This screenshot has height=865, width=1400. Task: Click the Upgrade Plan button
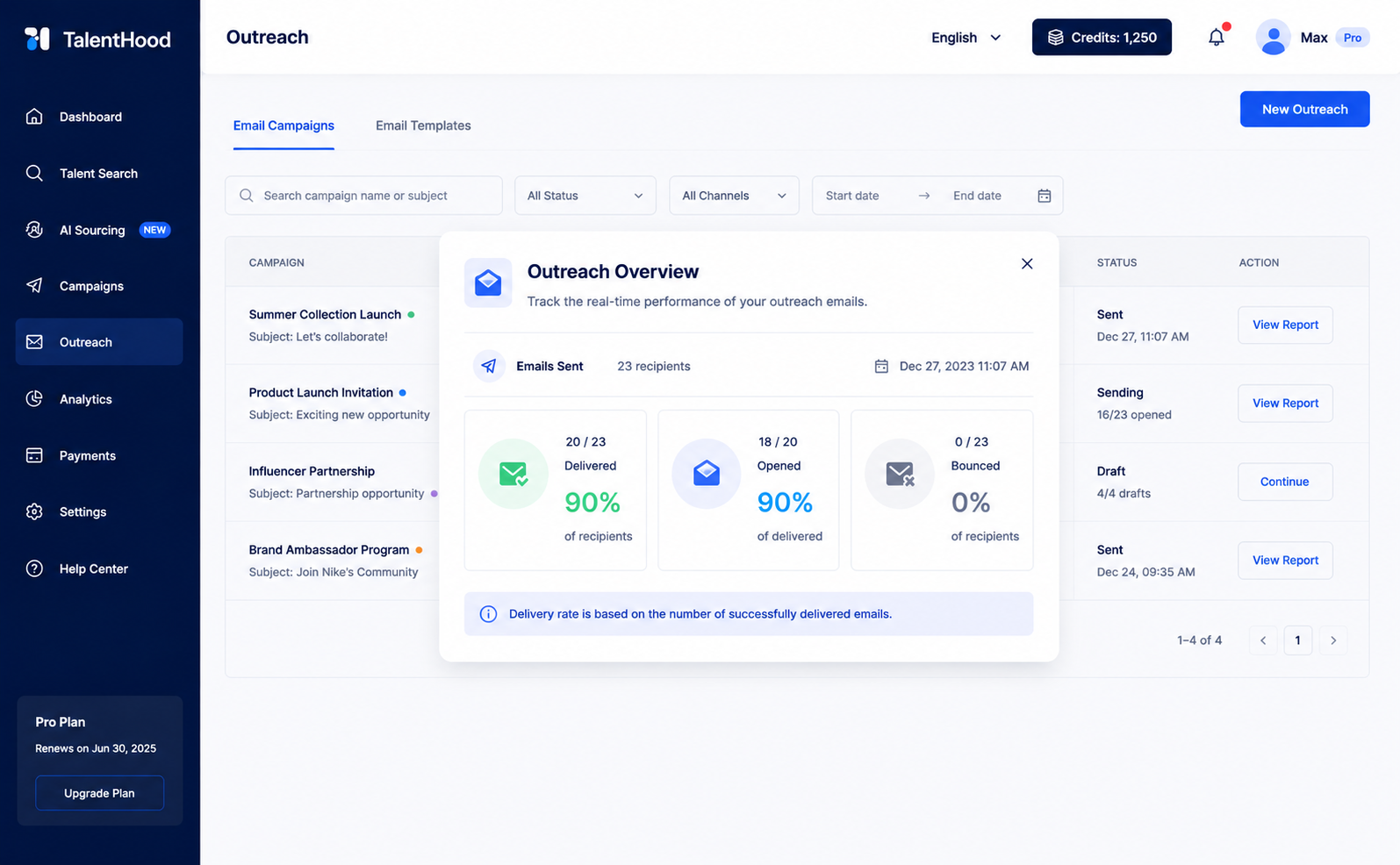pos(99,793)
